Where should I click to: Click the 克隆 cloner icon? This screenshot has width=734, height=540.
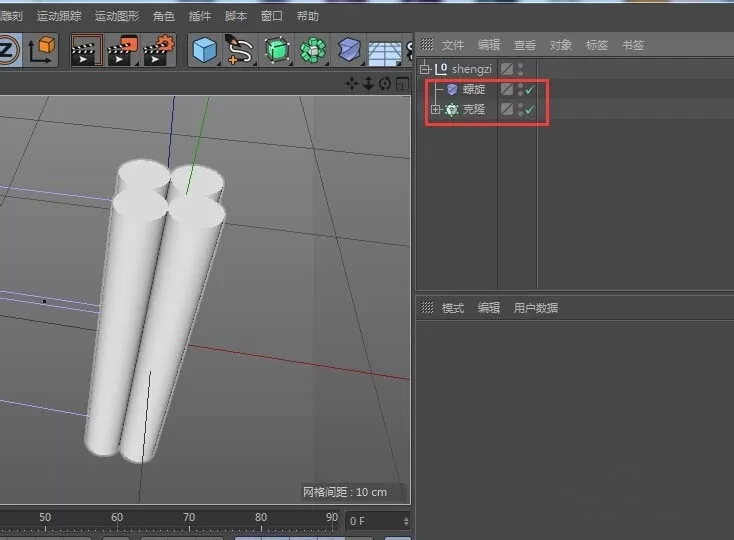(x=452, y=109)
